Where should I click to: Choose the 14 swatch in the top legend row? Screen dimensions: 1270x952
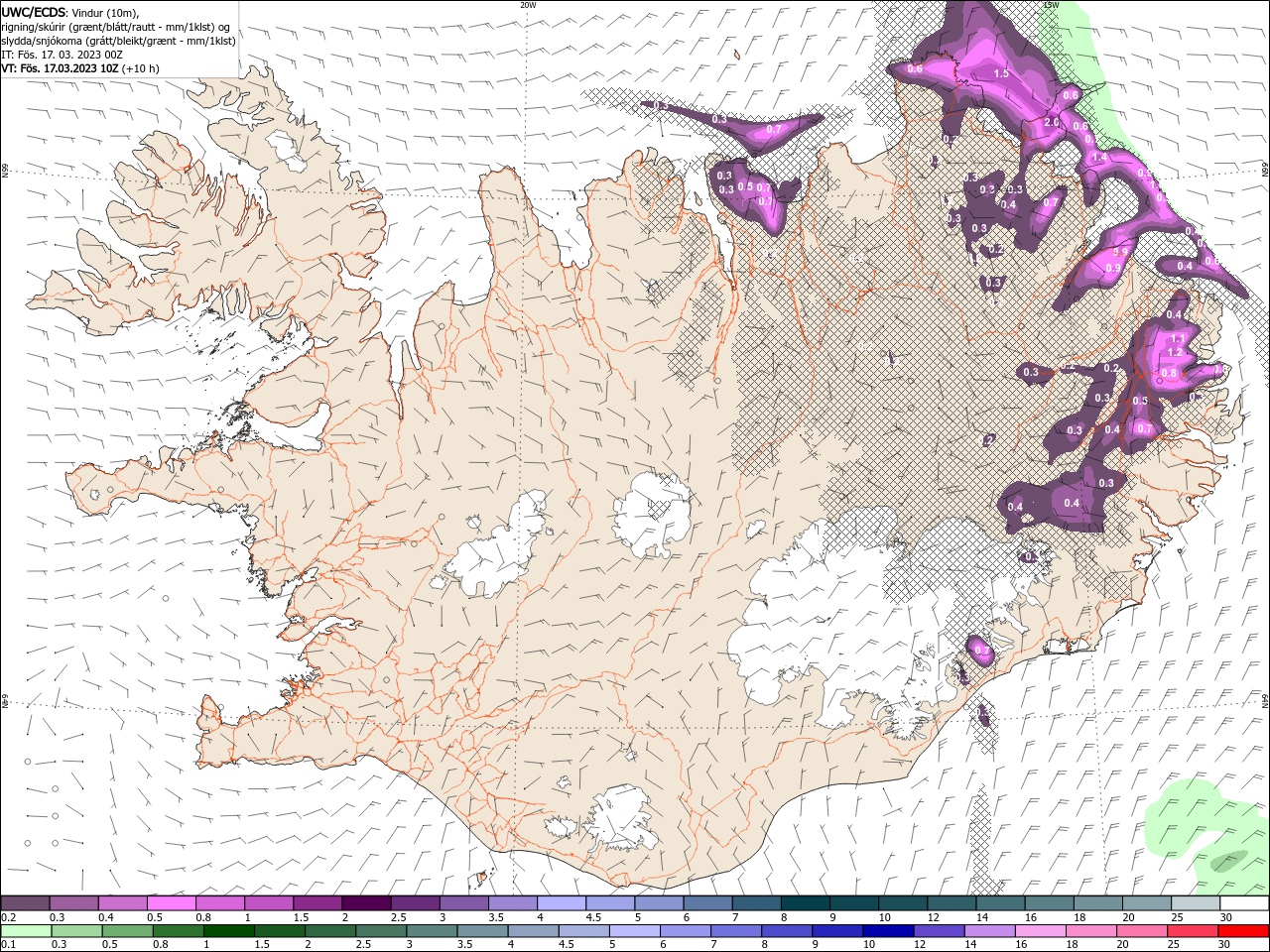tap(999, 903)
